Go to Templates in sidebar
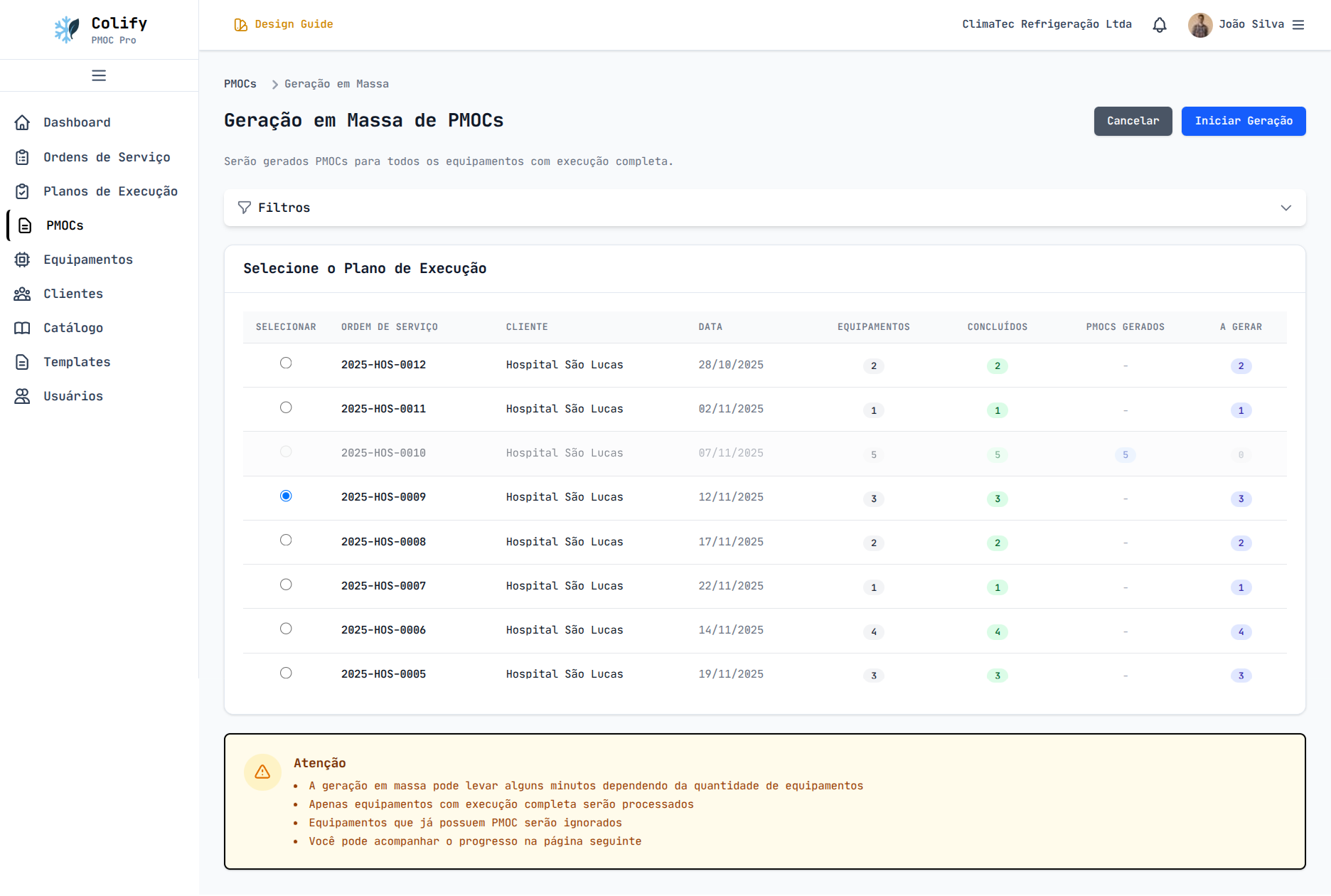 click(77, 362)
